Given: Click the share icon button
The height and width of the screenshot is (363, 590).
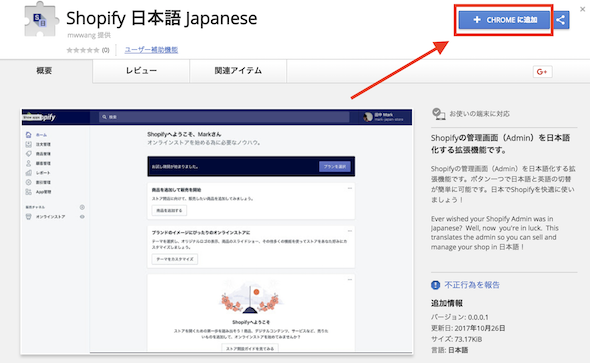Looking at the screenshot, I should click(x=561, y=20).
